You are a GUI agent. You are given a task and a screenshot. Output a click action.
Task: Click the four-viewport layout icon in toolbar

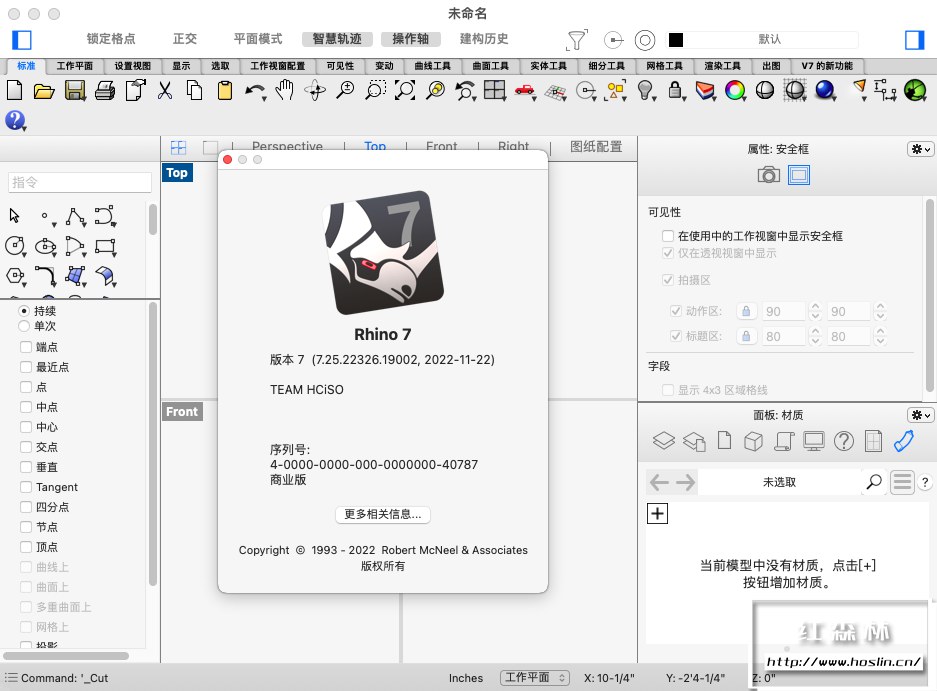pyautogui.click(x=494, y=90)
